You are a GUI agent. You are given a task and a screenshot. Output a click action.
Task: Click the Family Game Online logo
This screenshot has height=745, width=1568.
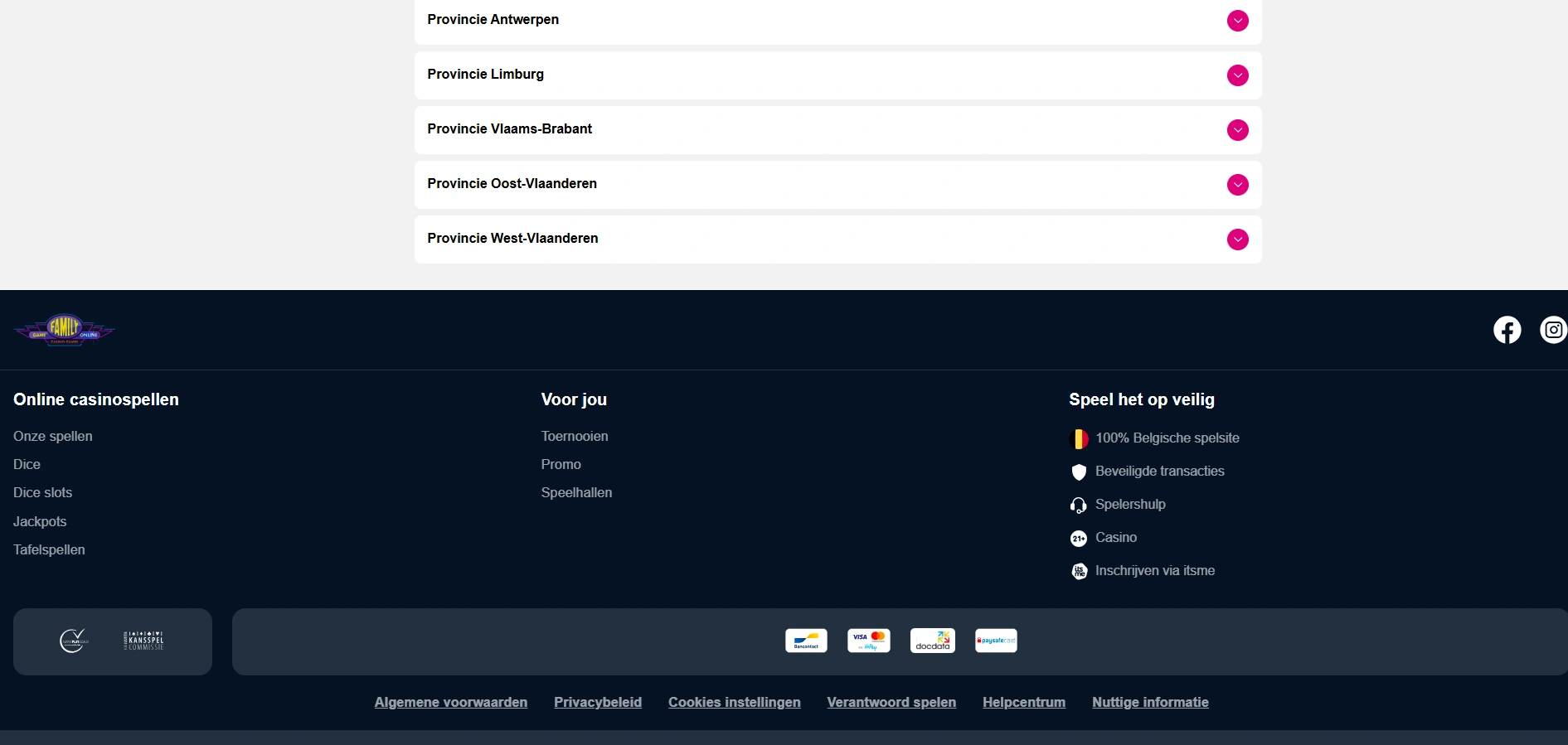tap(64, 330)
